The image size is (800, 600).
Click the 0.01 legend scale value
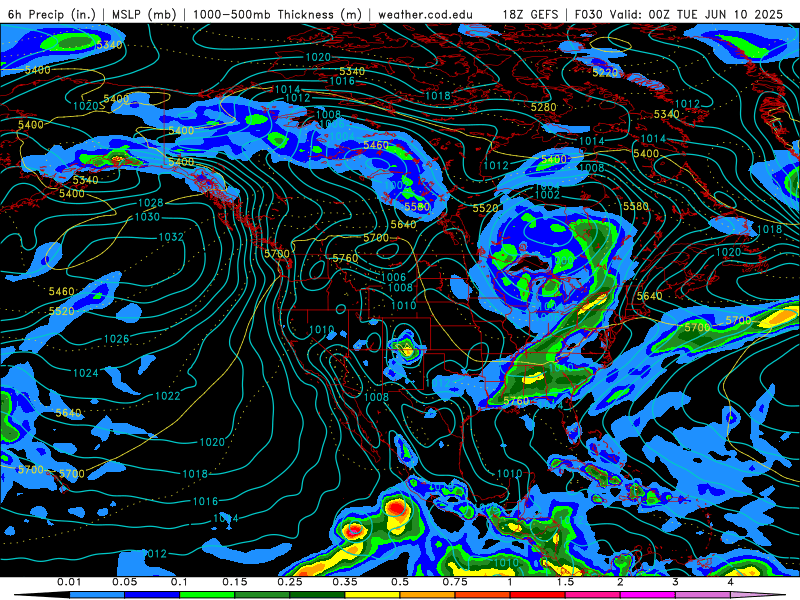click(69, 582)
